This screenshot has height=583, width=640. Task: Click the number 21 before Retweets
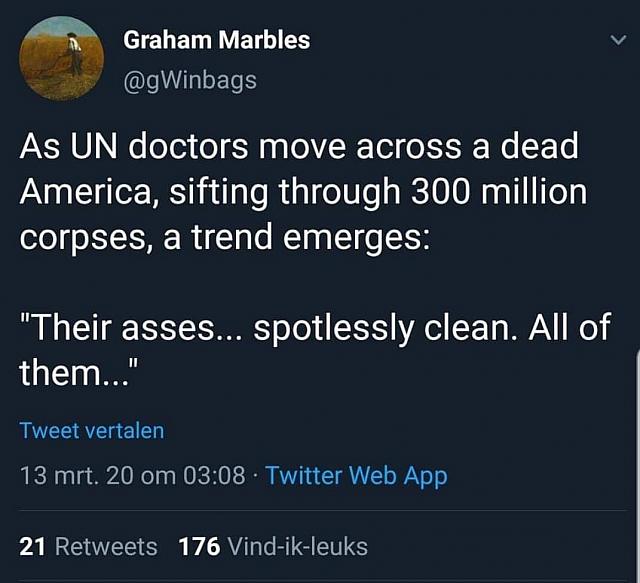(32, 546)
